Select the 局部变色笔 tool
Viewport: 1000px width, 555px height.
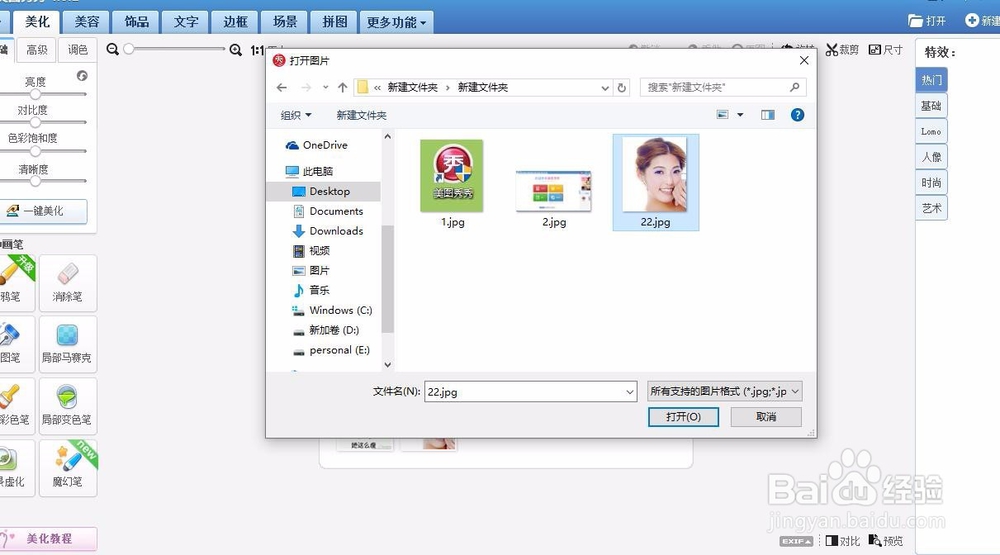pyautogui.click(x=68, y=406)
